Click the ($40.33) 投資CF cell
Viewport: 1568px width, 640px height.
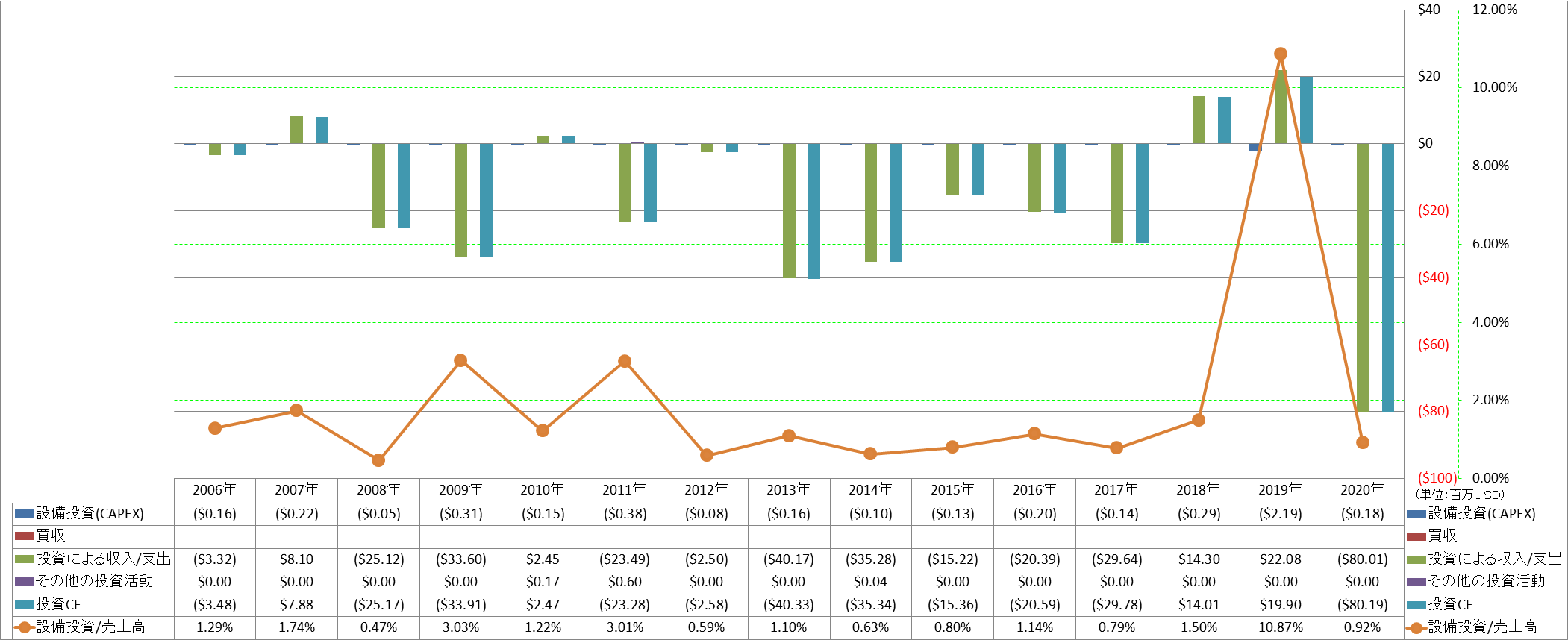click(x=789, y=605)
